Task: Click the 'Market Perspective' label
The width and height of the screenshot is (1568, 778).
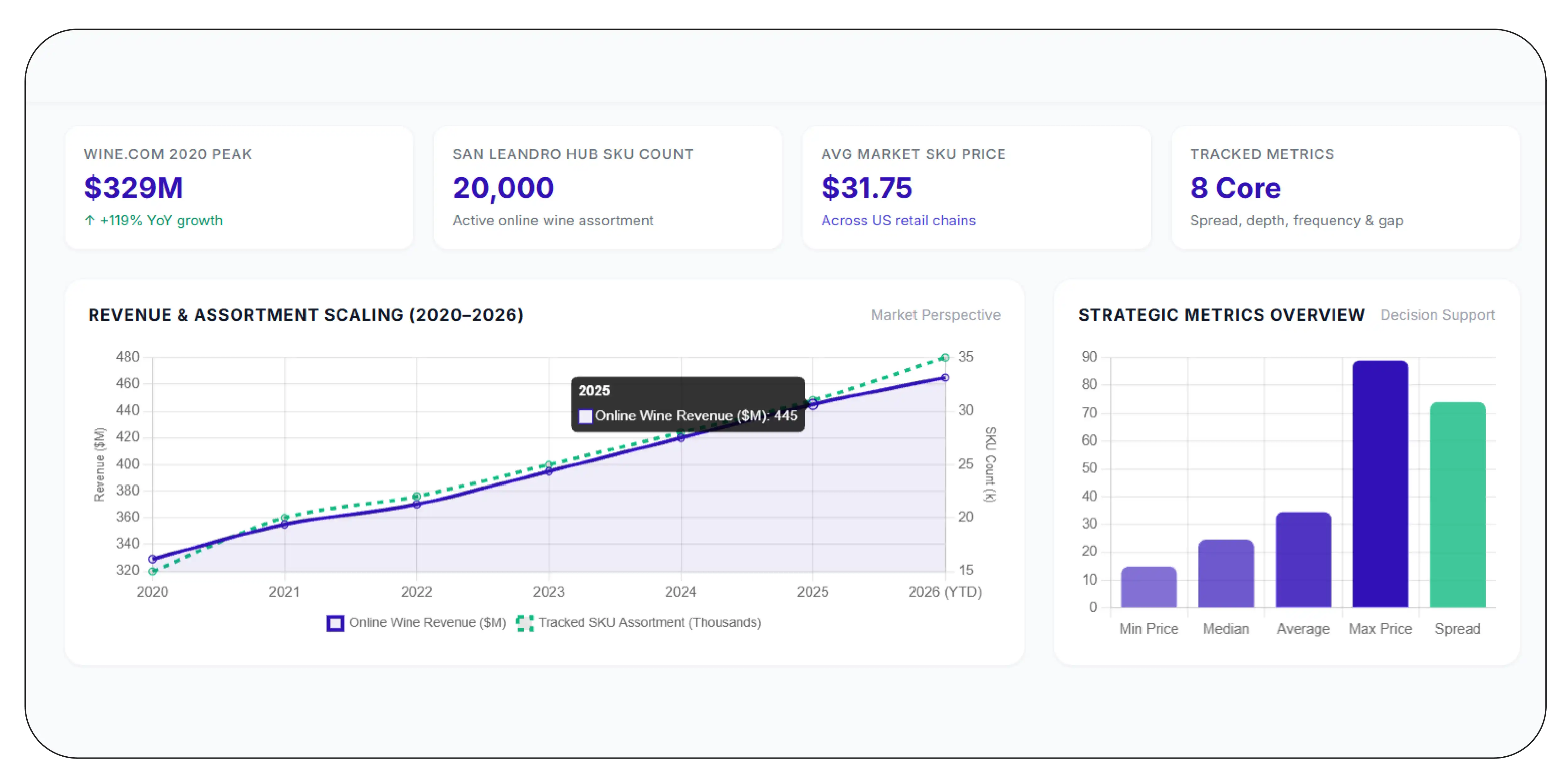Action: (936, 314)
